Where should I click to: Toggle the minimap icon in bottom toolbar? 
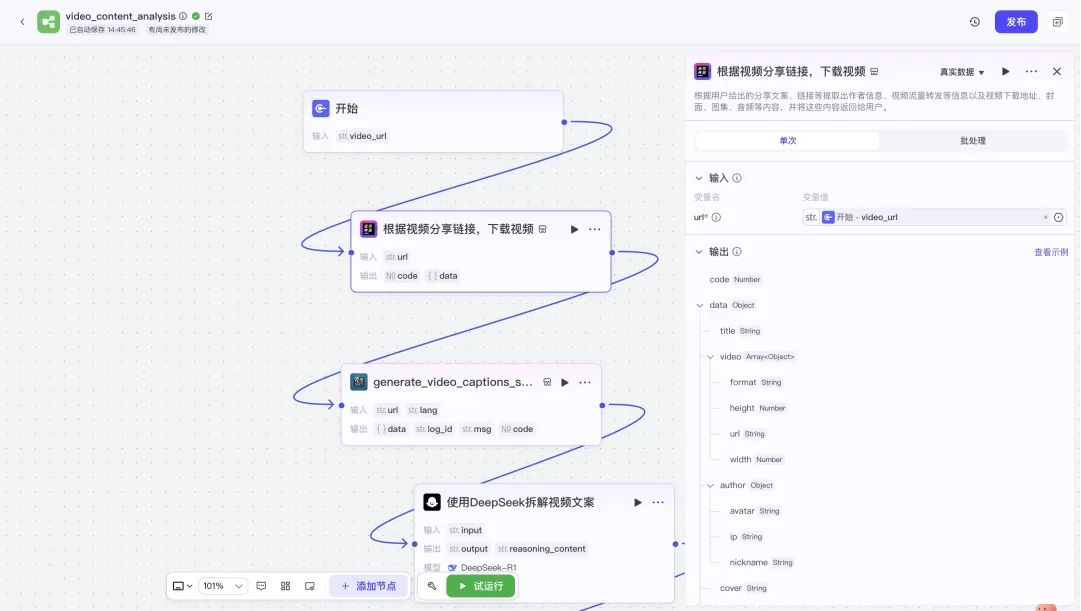[x=310, y=586]
